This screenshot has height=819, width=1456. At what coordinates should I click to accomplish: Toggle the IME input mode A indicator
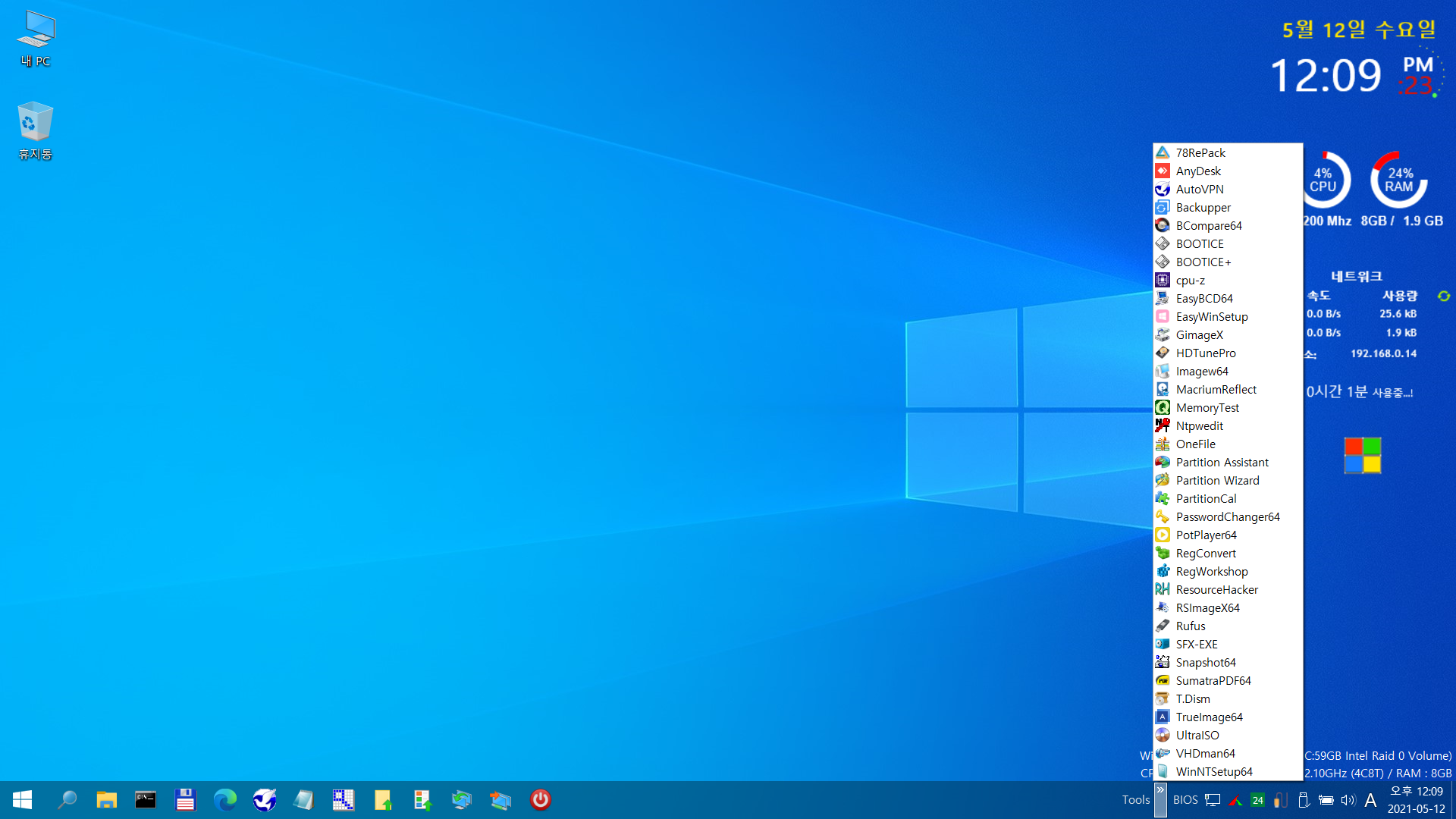[1370, 800]
